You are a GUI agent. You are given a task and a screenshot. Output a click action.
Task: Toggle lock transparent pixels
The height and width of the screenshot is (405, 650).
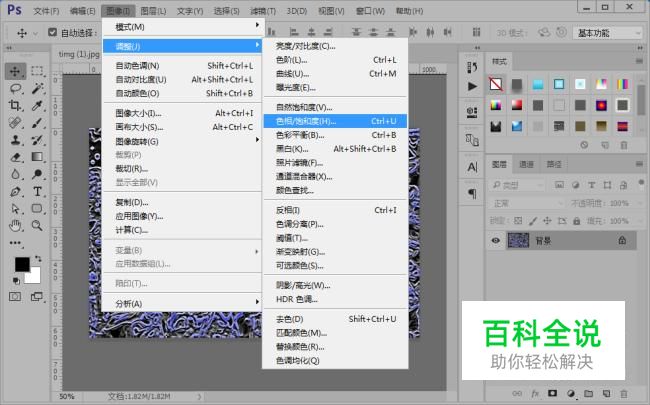(518, 221)
